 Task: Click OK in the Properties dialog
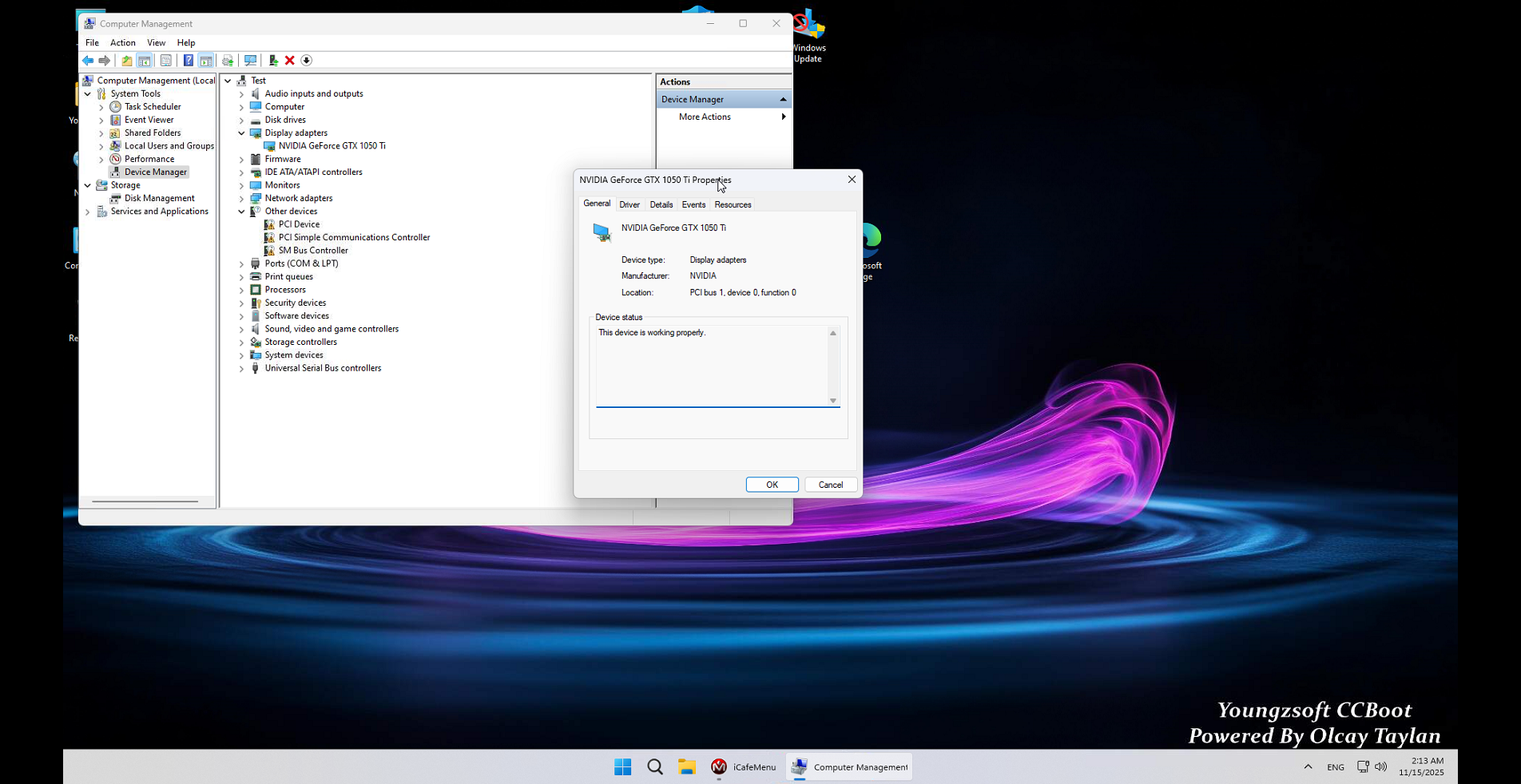pos(772,485)
